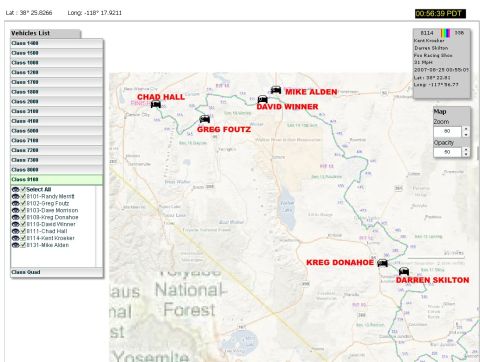Uncheck 8103-Dave Morrison checkbox
The image size is (480, 362).
[23, 210]
